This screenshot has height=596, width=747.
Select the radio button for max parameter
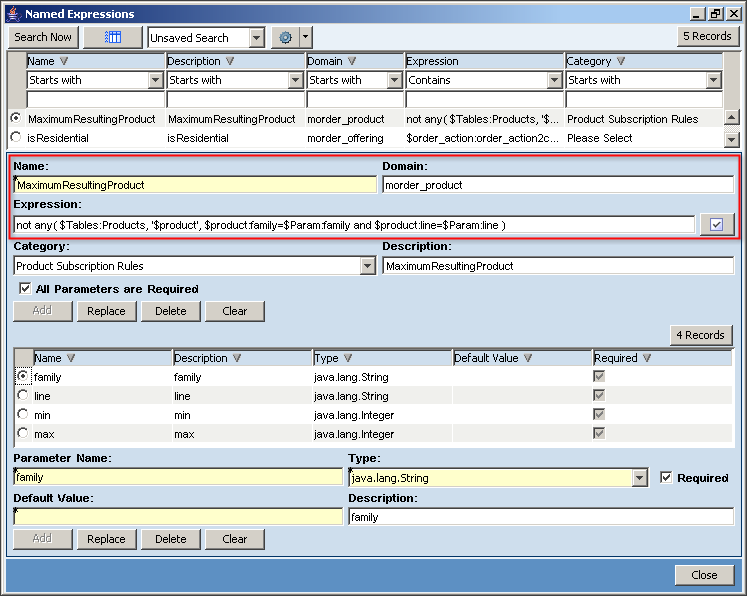23,433
